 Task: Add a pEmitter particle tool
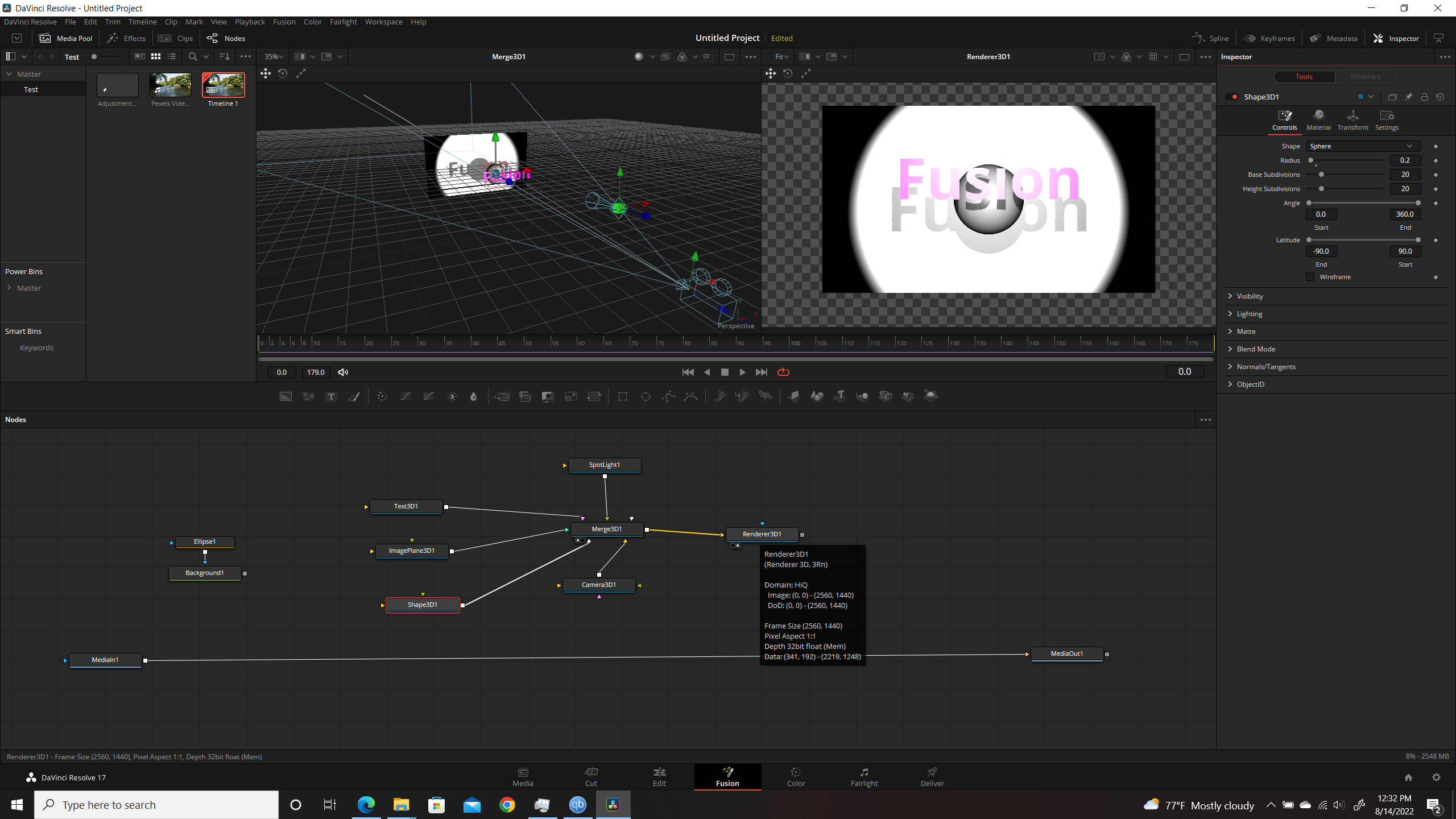point(720,396)
